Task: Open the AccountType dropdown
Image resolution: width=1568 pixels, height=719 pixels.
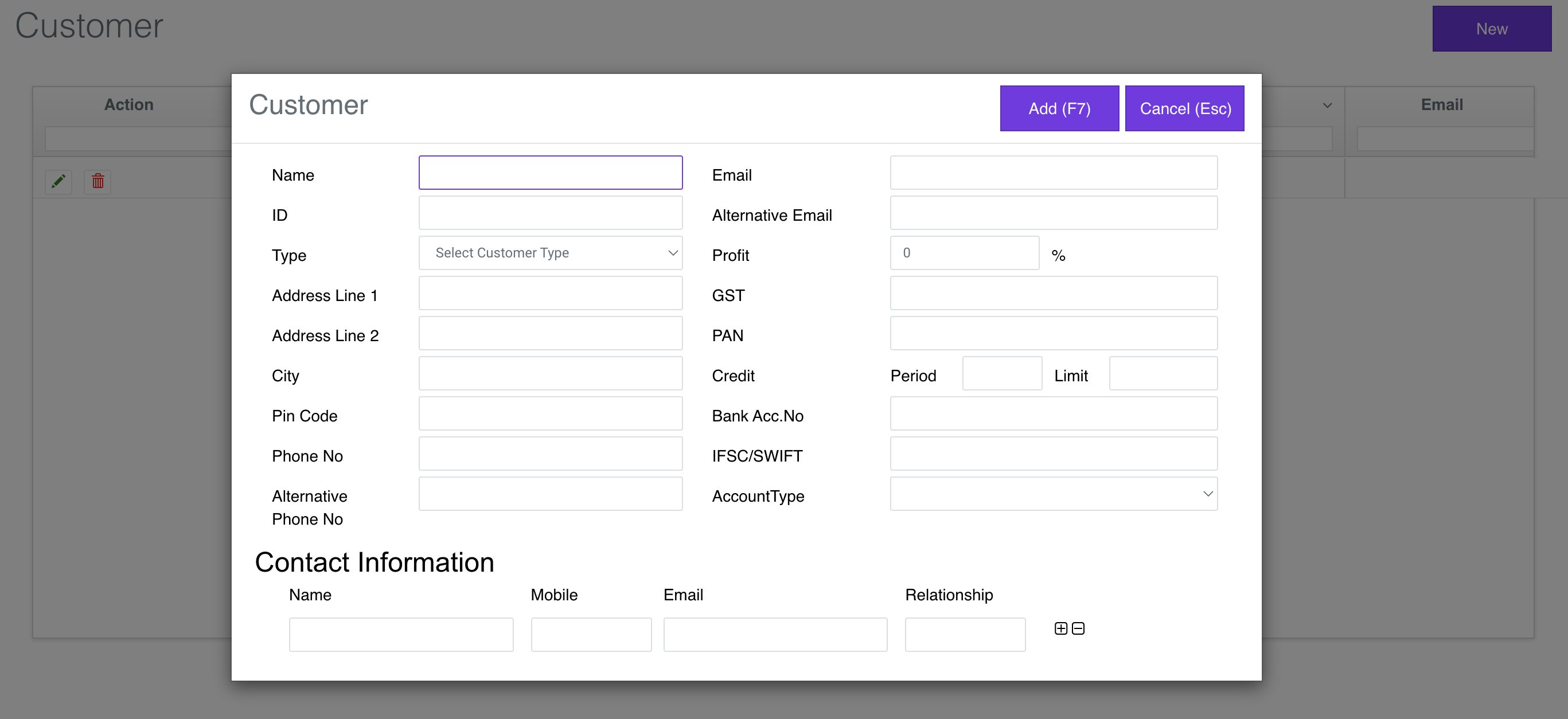Action: (1052, 495)
